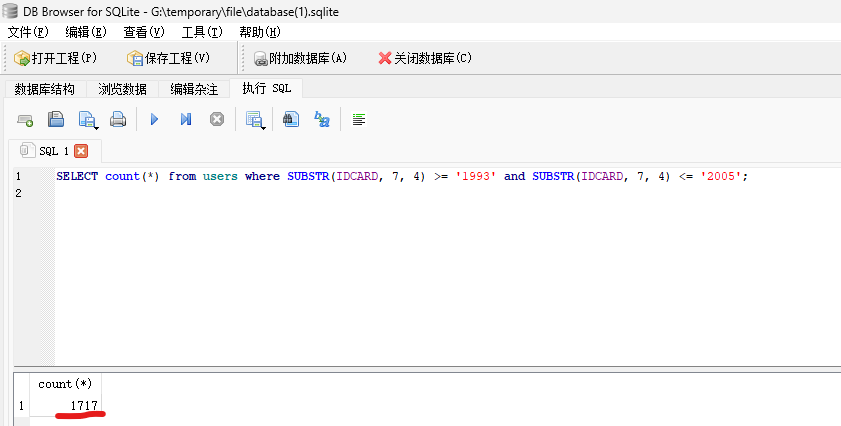The width and height of the screenshot is (841, 426).
Task: Select result cell with value 1717
Action: pos(65,406)
